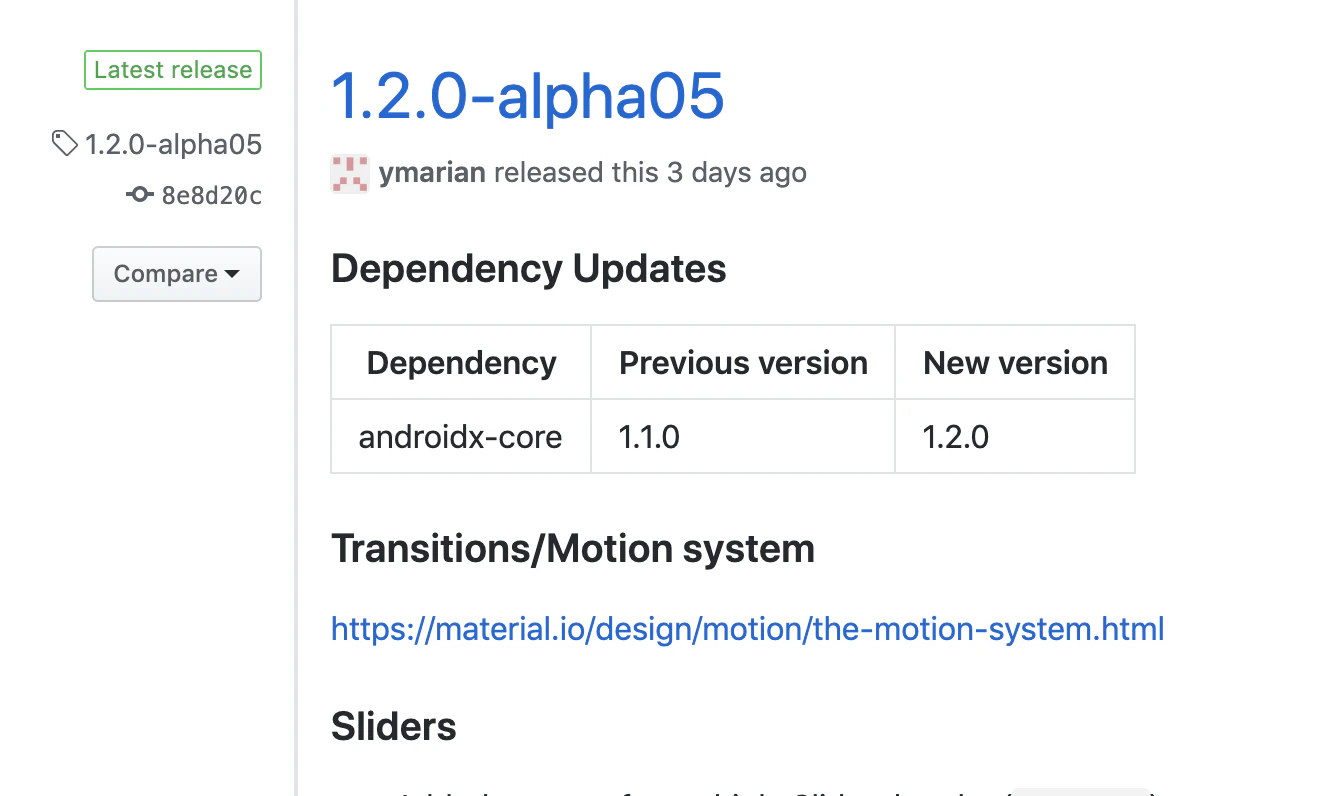1324x796 pixels.
Task: Click the commit icon next to 8e8d20c
Action: tap(140, 194)
